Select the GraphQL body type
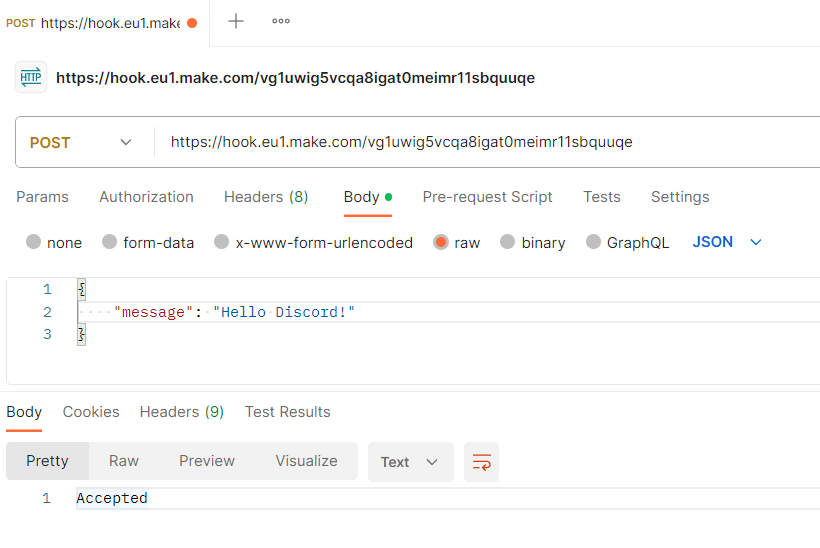 tap(594, 242)
